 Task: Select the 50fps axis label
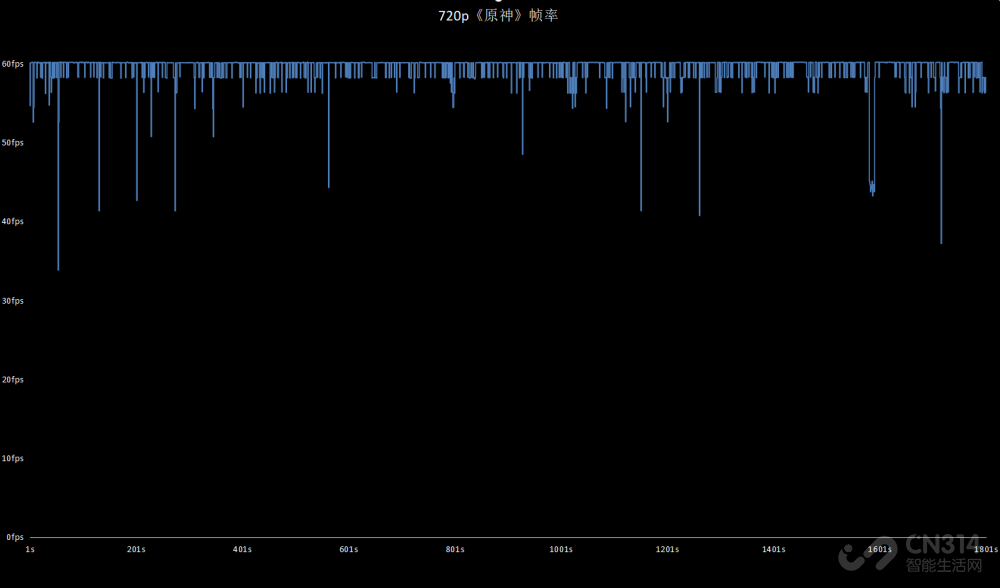(x=13, y=143)
